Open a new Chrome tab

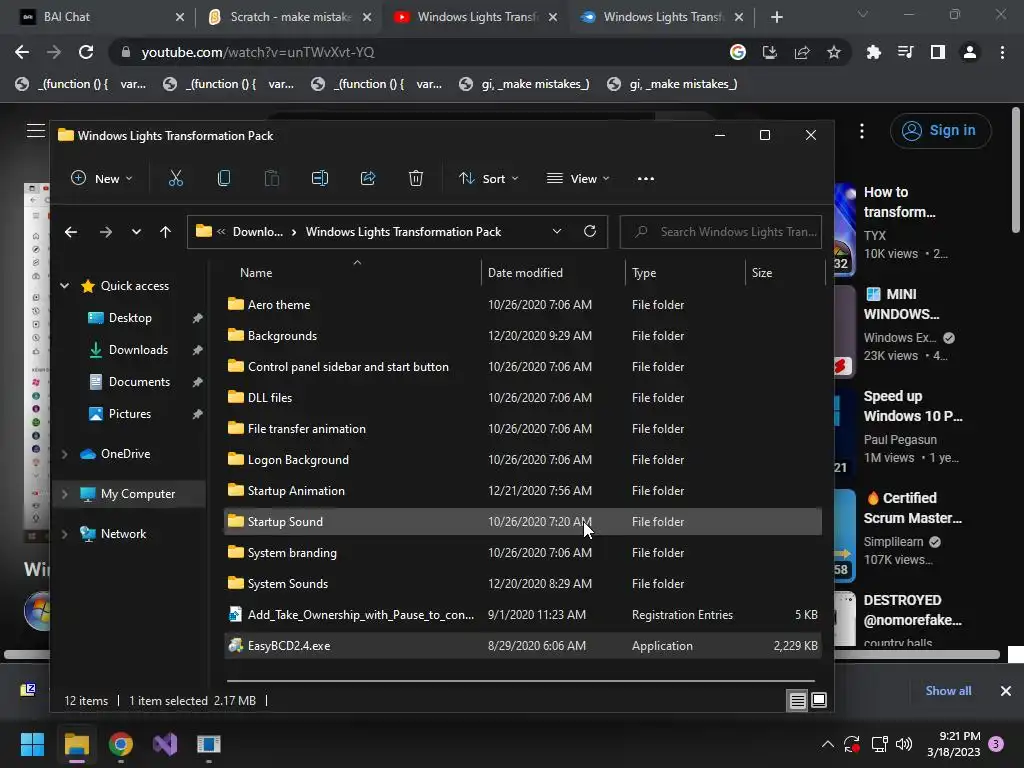[x=776, y=17]
